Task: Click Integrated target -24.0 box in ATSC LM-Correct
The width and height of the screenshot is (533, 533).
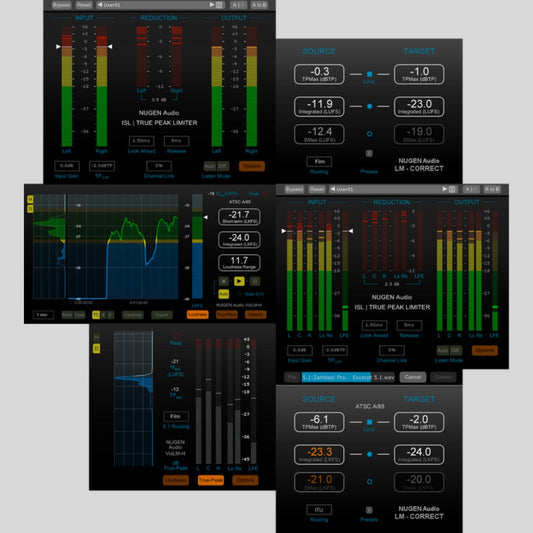Action: coord(419,454)
